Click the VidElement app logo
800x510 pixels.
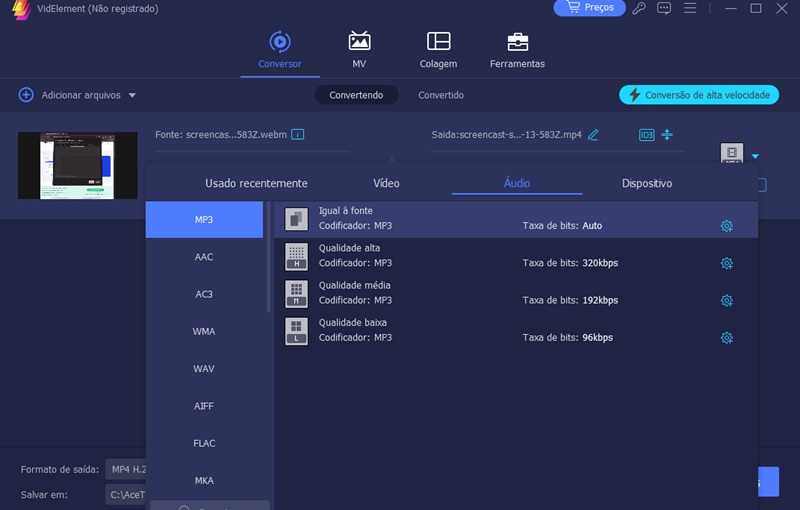(21, 9)
